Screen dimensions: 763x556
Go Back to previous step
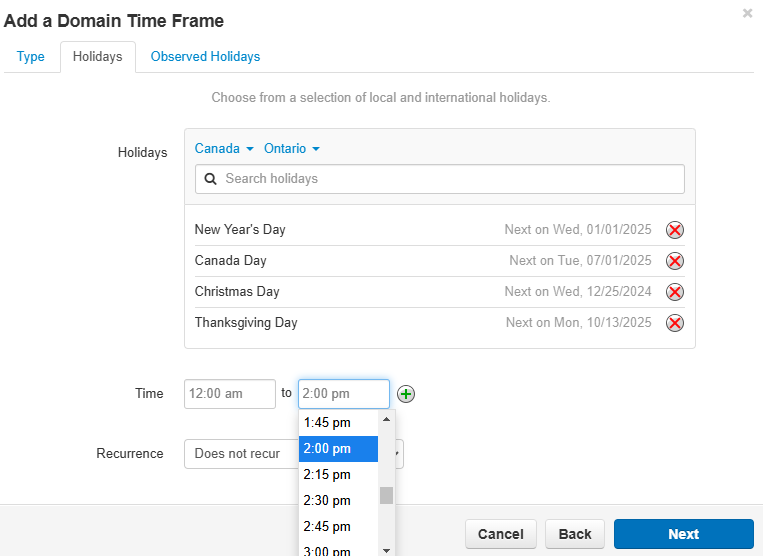pos(575,534)
